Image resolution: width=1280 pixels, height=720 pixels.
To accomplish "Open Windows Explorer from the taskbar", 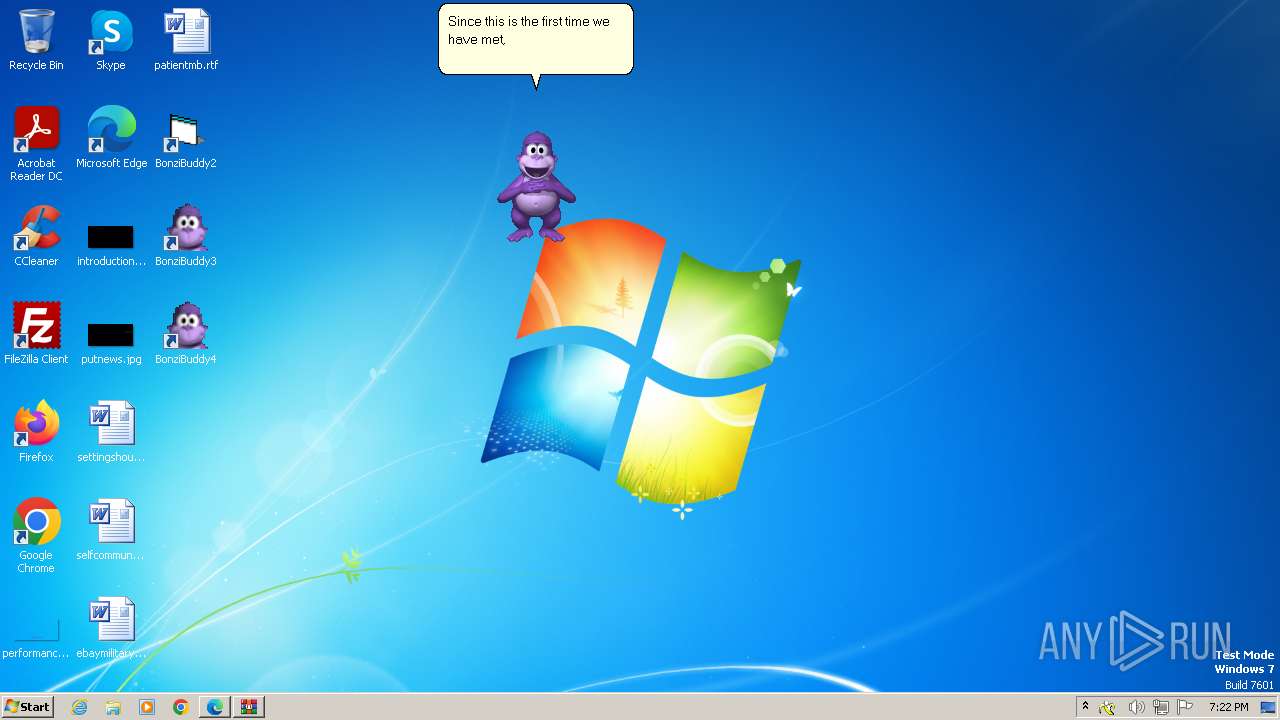I will pos(113,707).
